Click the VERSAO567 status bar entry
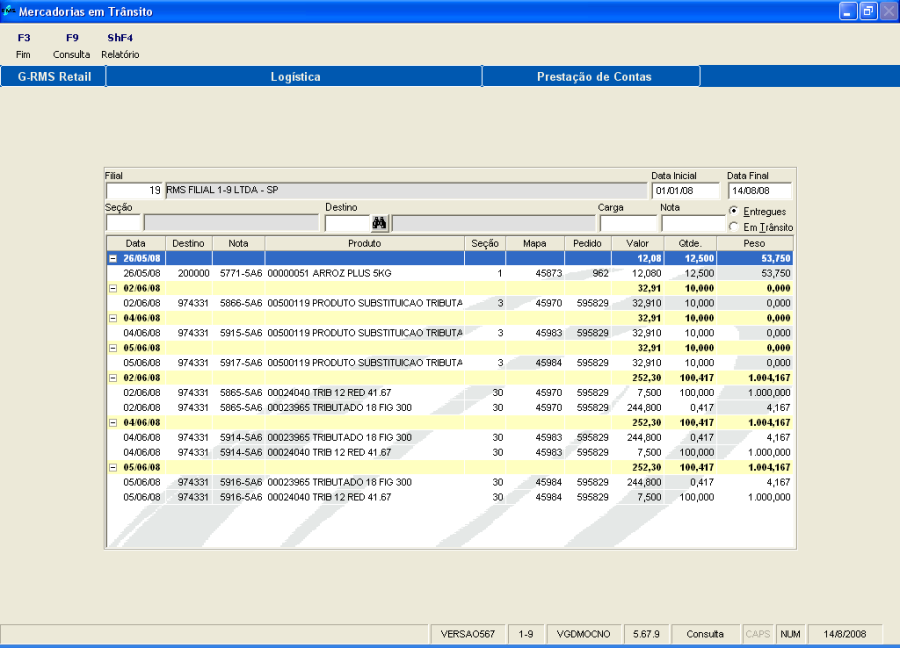The image size is (900, 648). click(468, 634)
